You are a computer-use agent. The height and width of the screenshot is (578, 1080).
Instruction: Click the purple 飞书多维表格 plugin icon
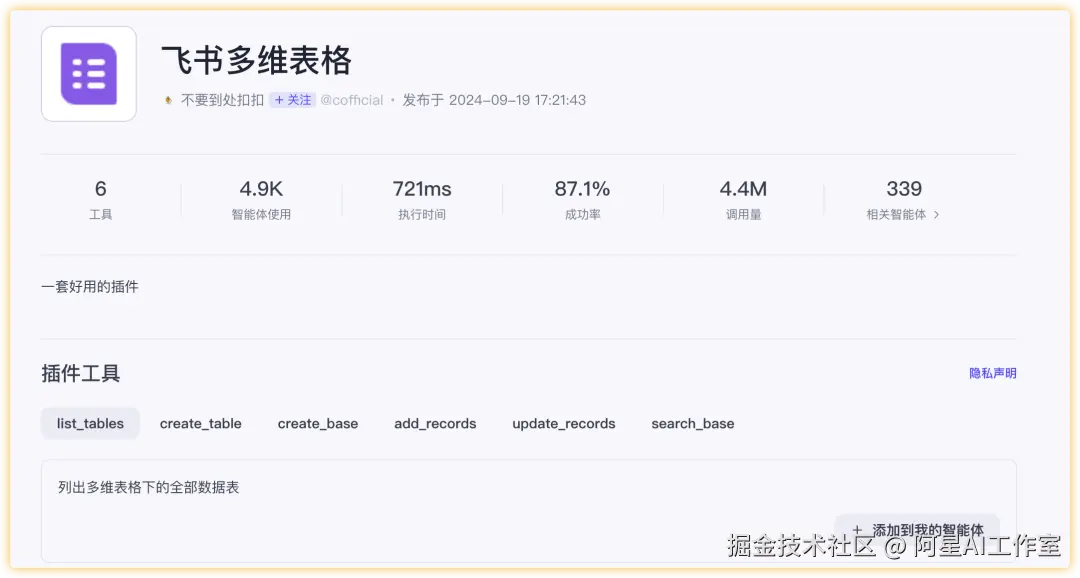tap(89, 74)
